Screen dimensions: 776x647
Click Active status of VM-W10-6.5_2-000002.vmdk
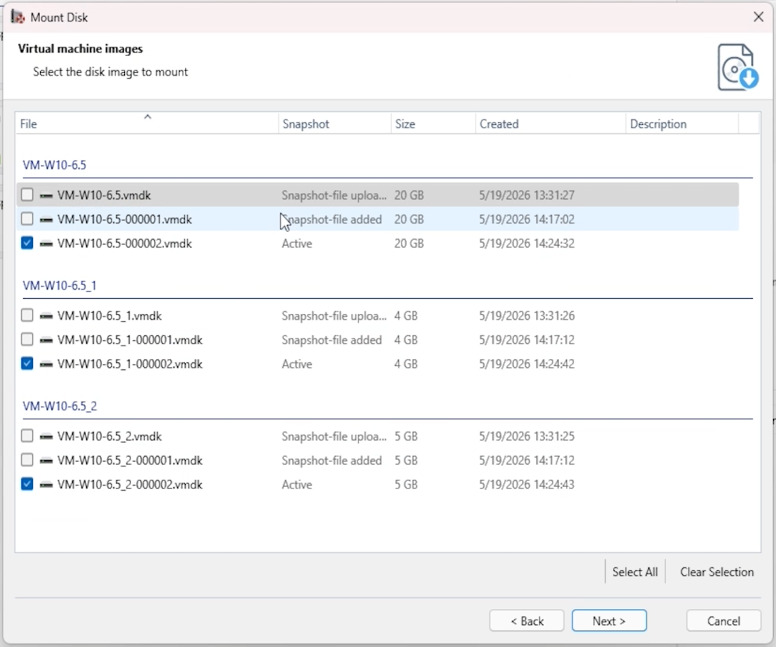pos(297,485)
